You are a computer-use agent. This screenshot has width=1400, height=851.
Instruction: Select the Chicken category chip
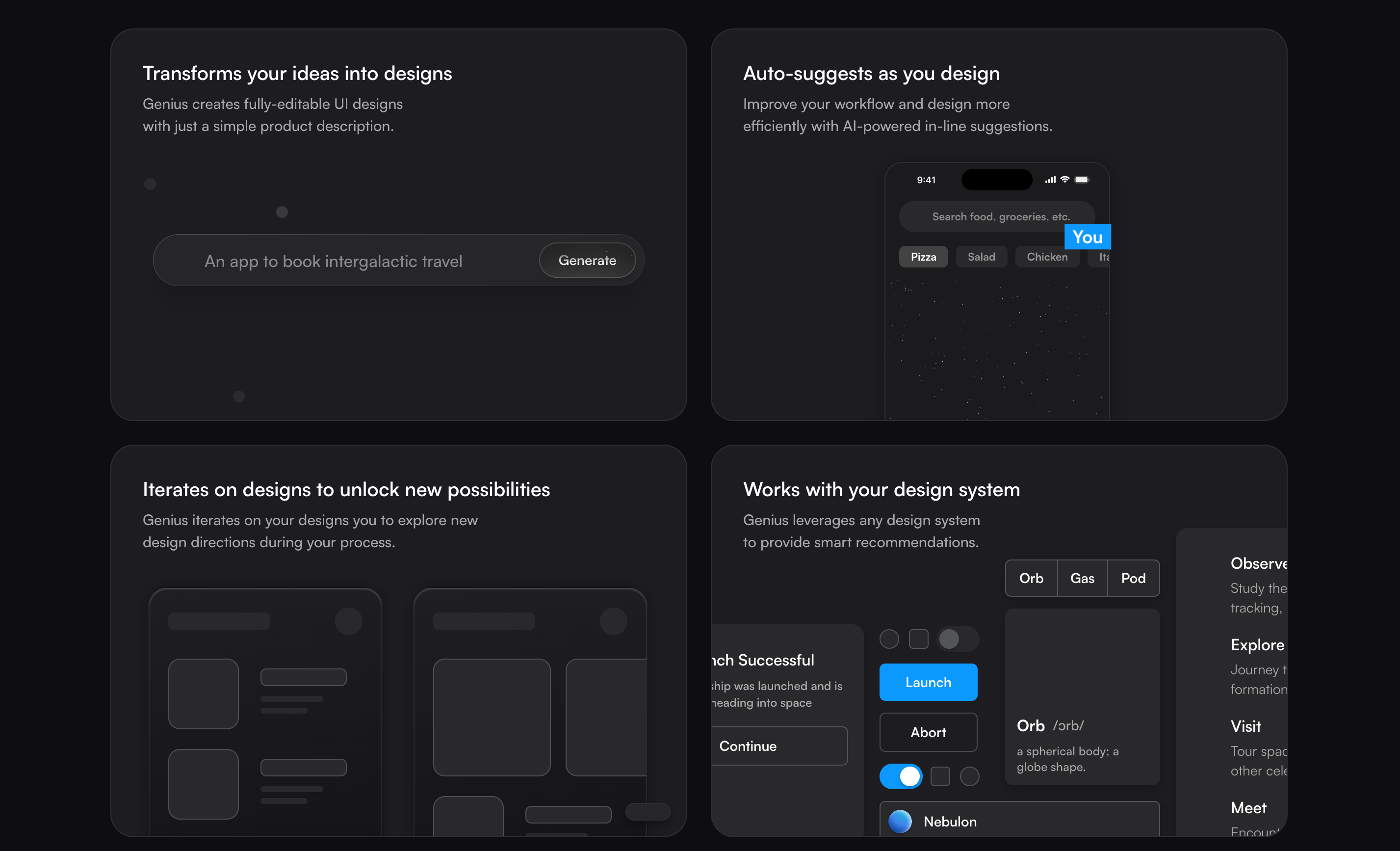click(1047, 257)
